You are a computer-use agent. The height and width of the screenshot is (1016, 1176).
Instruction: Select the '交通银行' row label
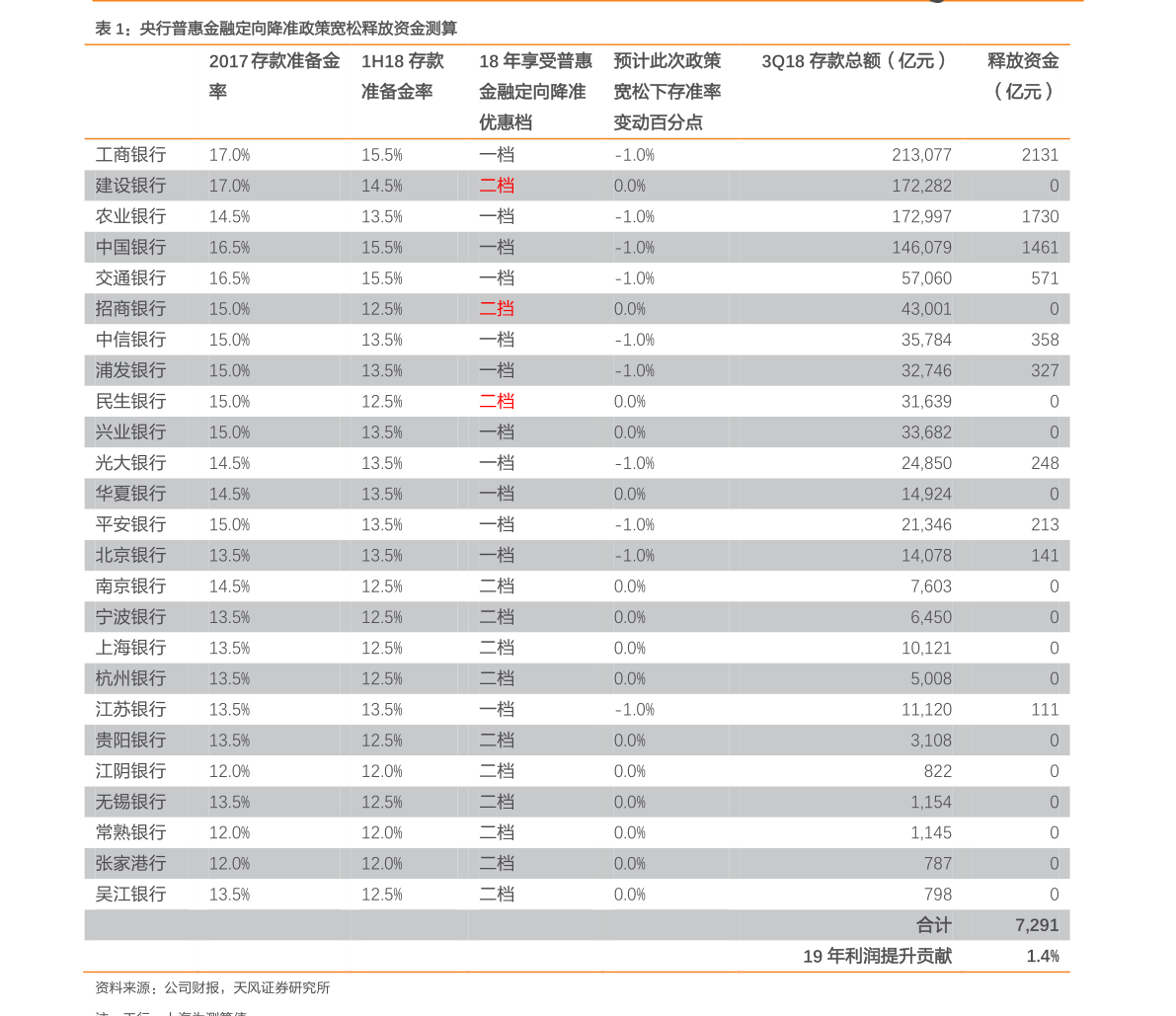click(x=130, y=277)
